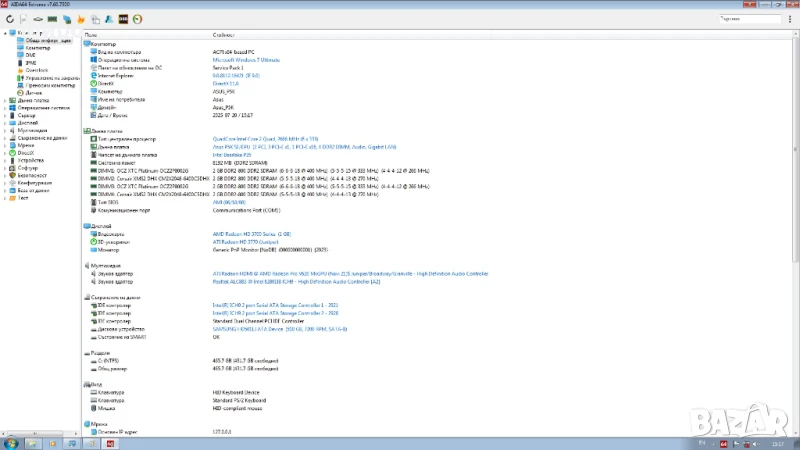Viewport: 800px width, 450px height.
Task: Select the DMI item in the sidebar
Action: click(x=30, y=55)
